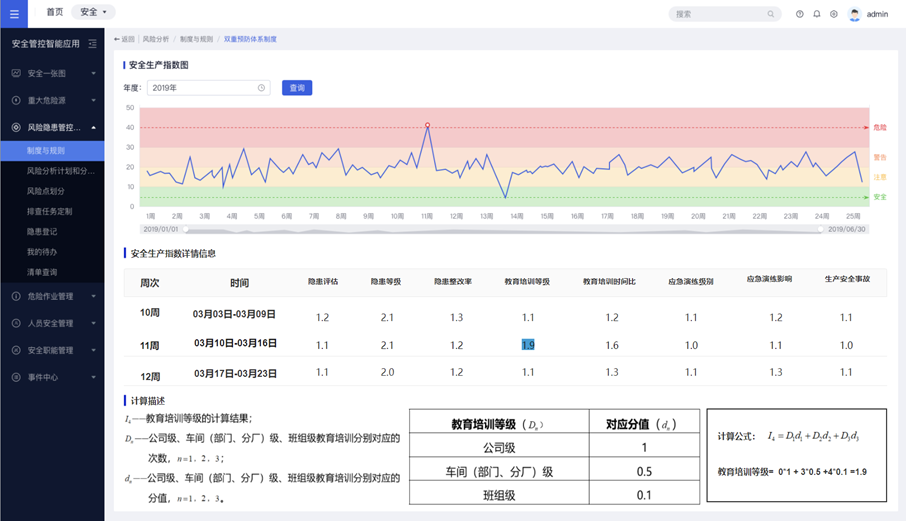Open help via the question mark icon

[800, 14]
